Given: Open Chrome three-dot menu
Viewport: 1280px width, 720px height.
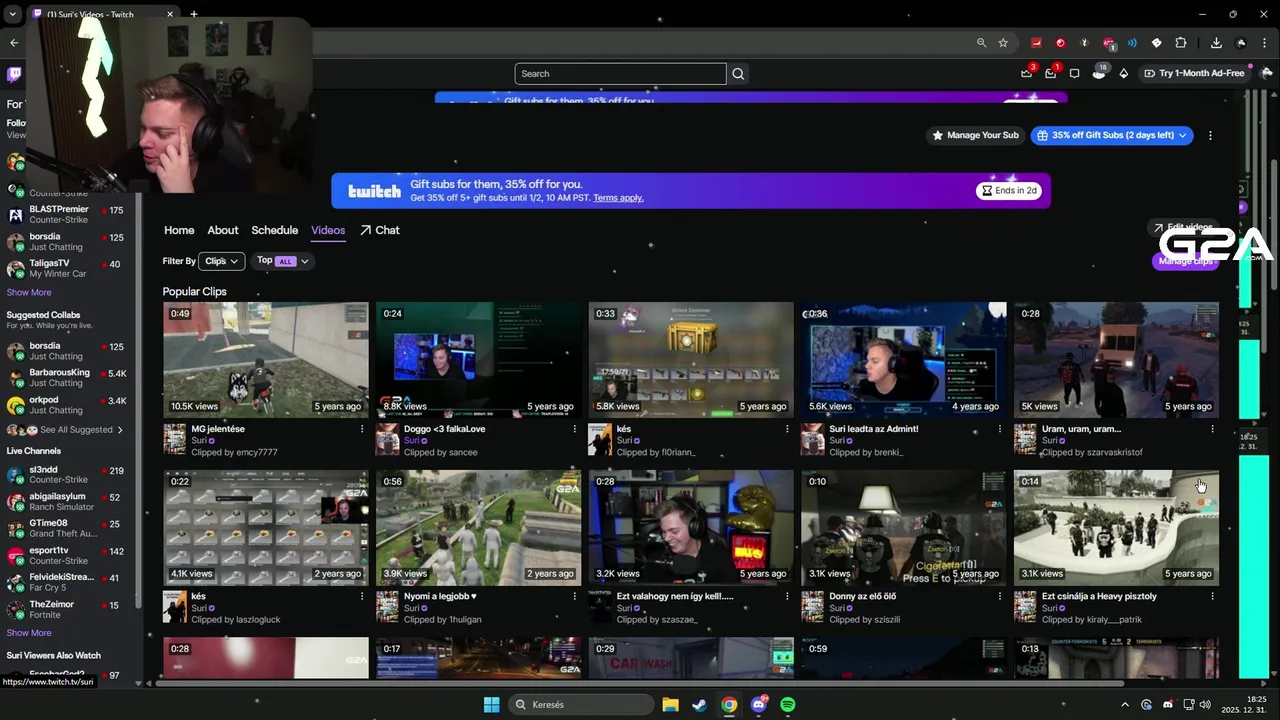Looking at the screenshot, I should point(1265,43).
